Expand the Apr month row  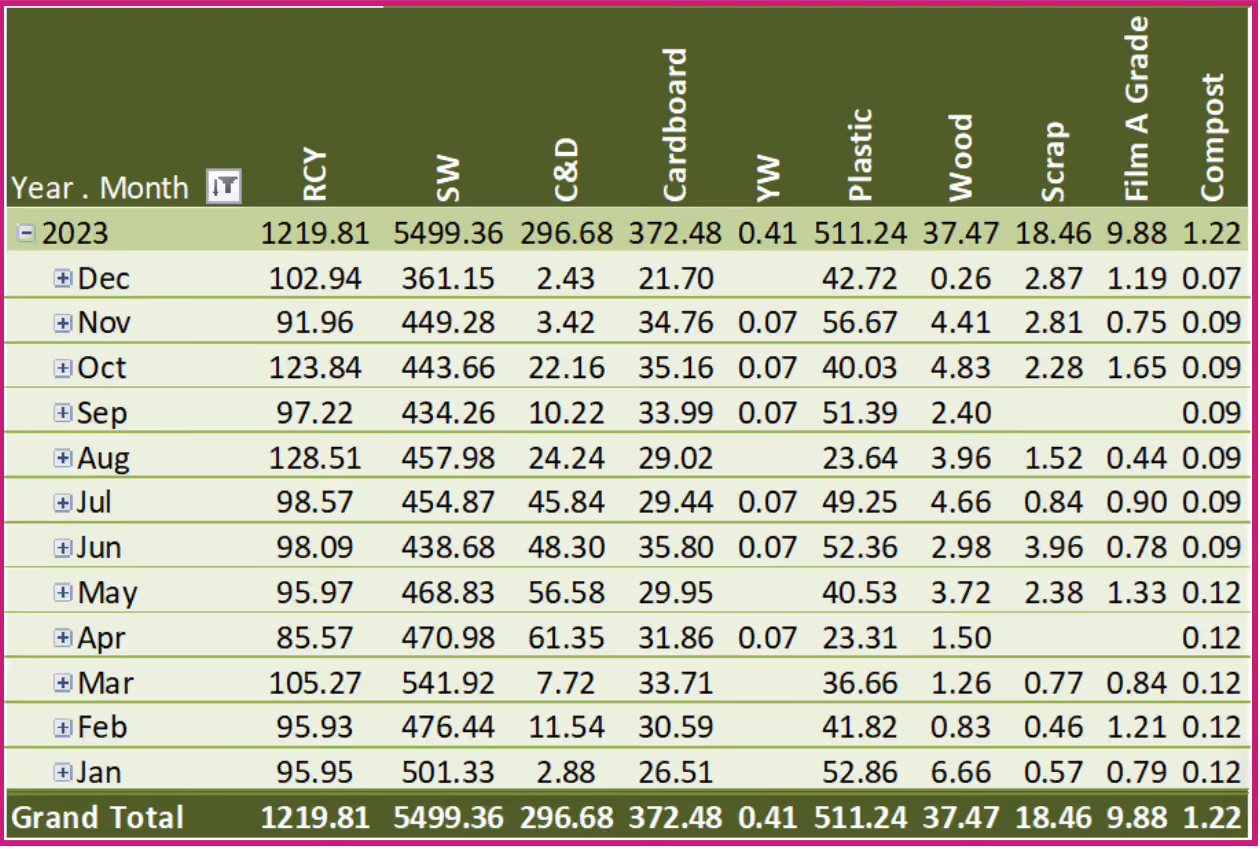point(63,637)
